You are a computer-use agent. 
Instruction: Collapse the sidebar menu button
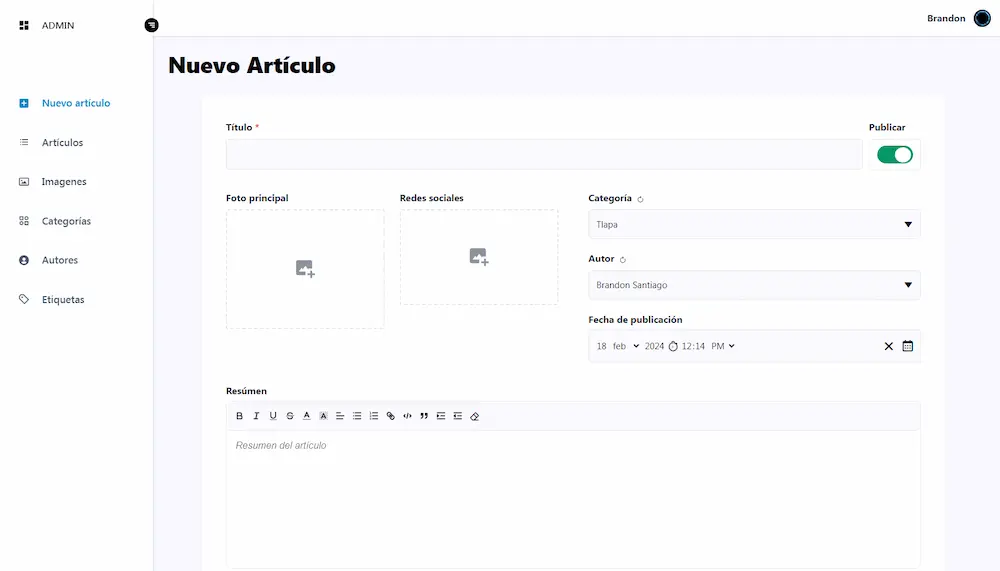[x=151, y=25]
